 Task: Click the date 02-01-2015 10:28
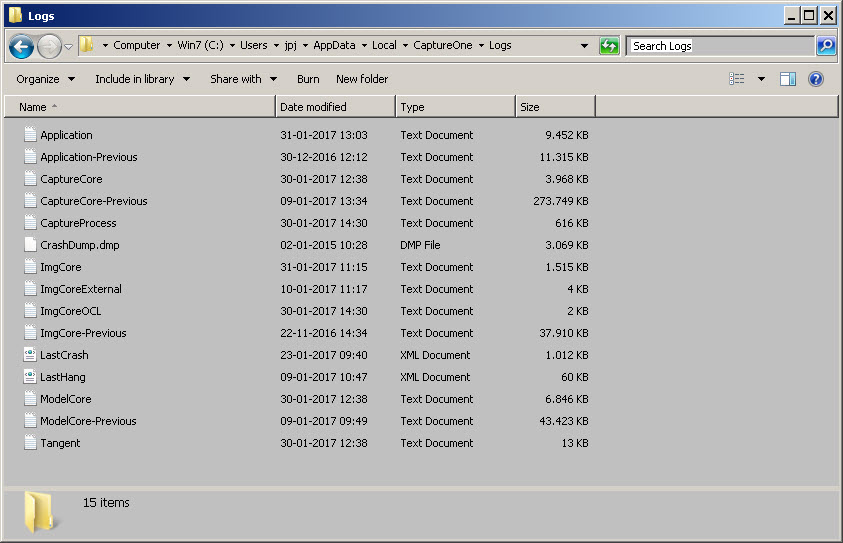coord(324,245)
